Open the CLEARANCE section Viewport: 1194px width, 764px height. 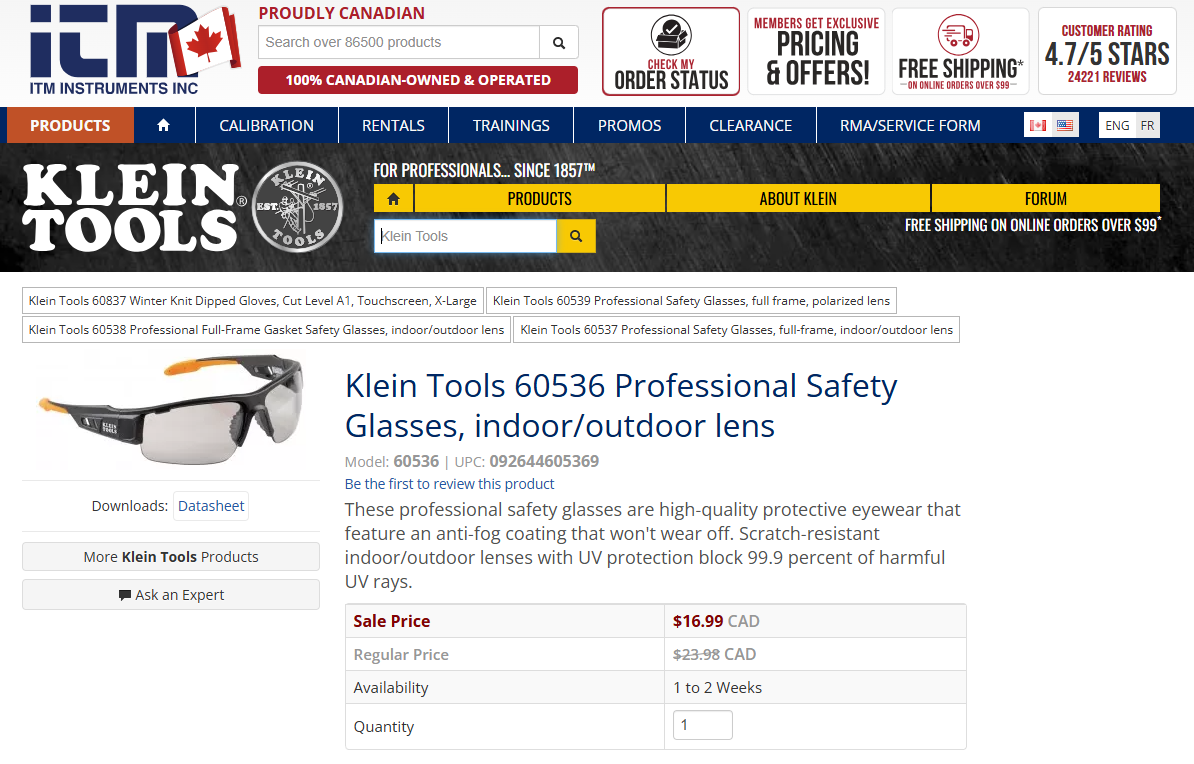[750, 125]
